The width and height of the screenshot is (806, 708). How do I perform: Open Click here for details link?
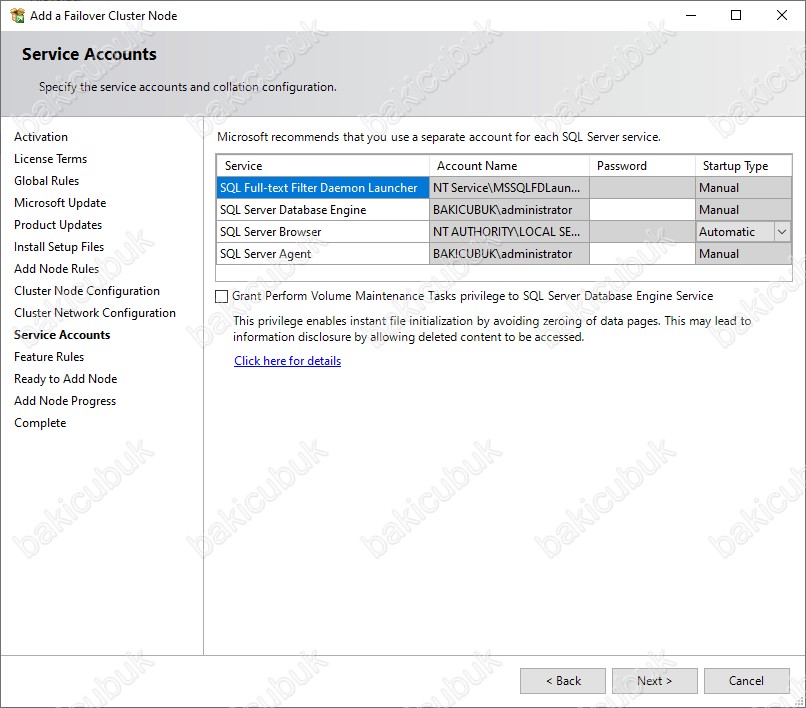tap(287, 361)
